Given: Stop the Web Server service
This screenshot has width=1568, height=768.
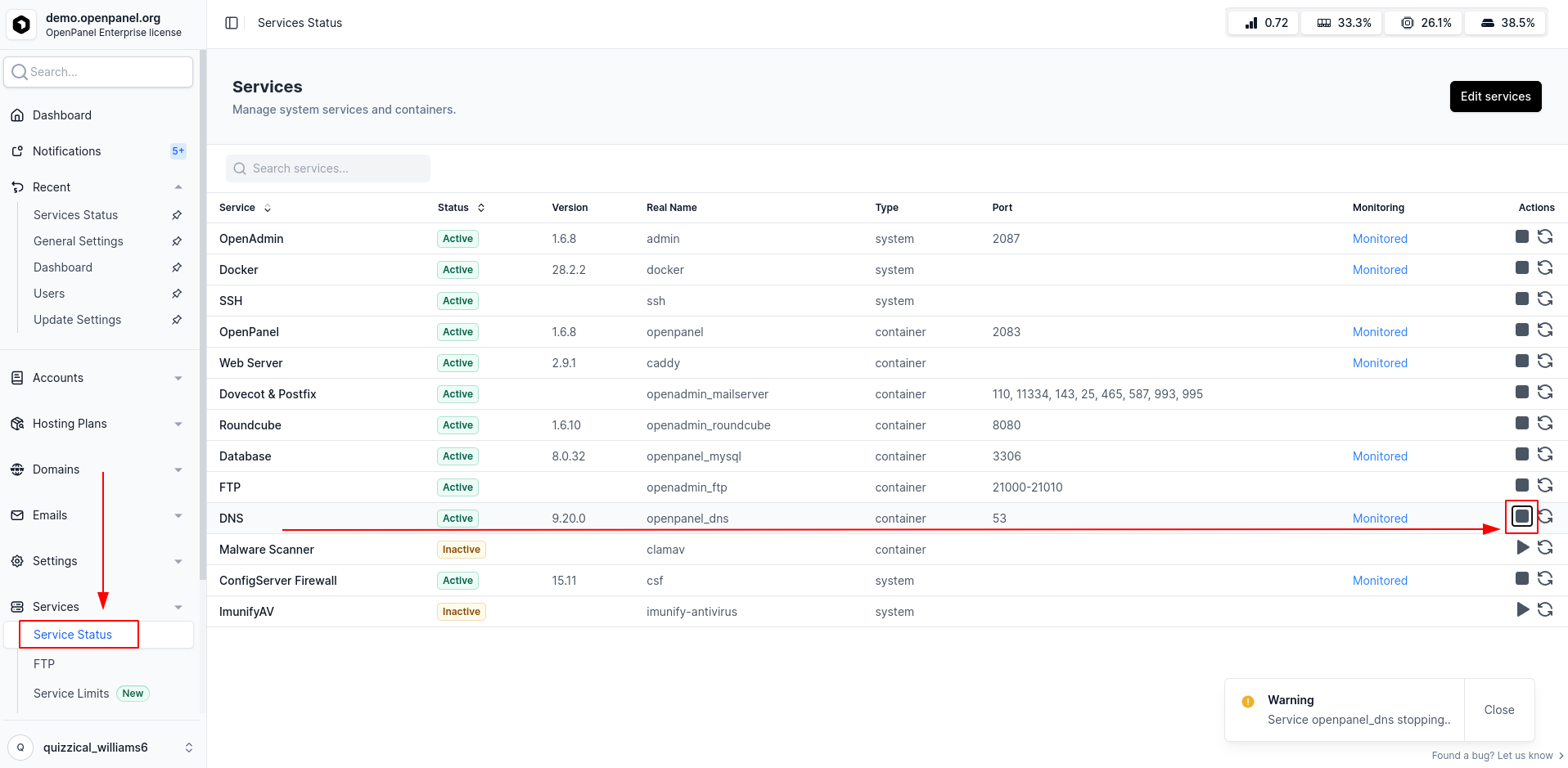Looking at the screenshot, I should click(x=1522, y=362).
